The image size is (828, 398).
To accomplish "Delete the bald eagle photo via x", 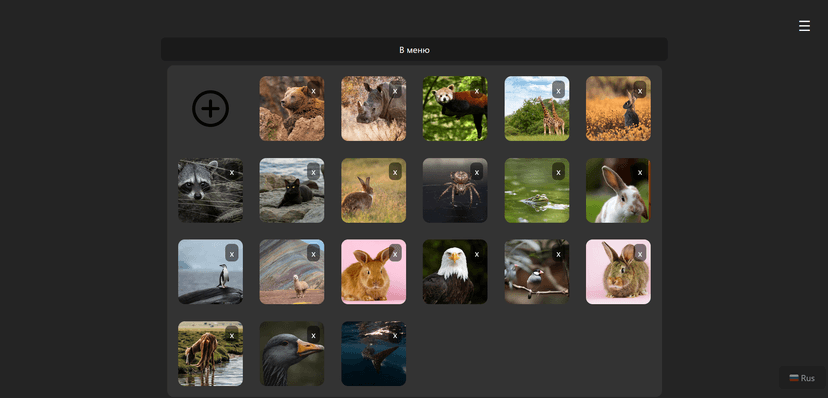I will (477, 253).
